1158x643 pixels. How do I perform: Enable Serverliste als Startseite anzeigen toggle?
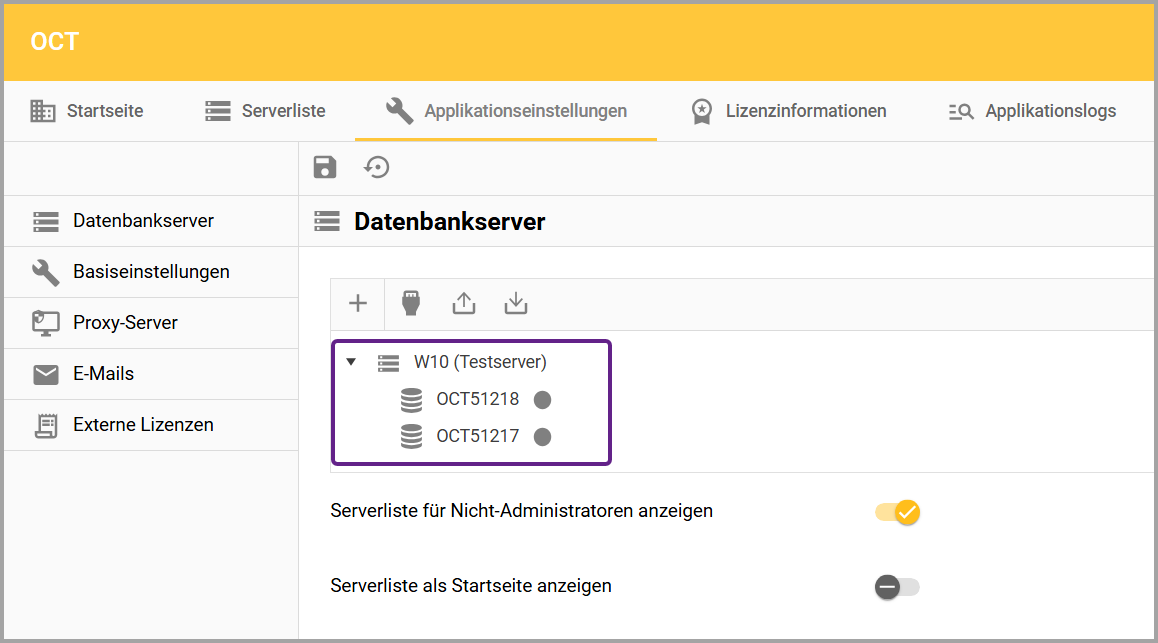(x=896, y=587)
